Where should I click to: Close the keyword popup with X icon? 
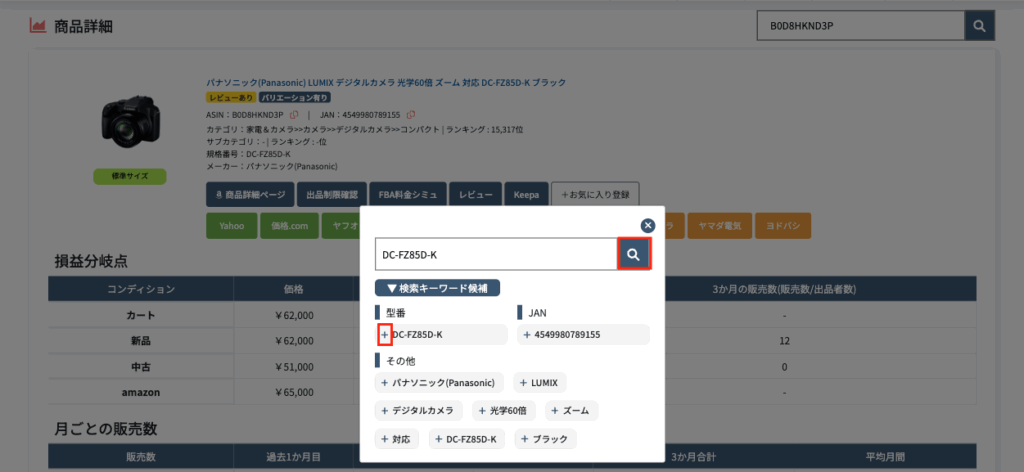(x=648, y=226)
